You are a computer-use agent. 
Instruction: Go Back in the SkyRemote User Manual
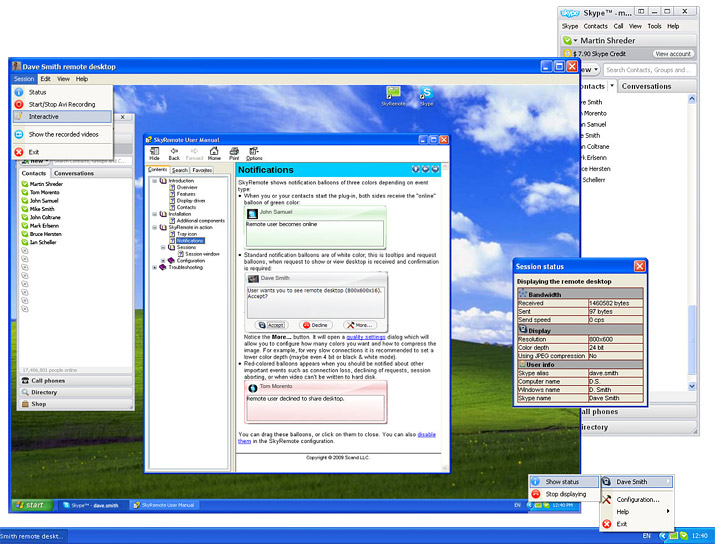coord(174,154)
